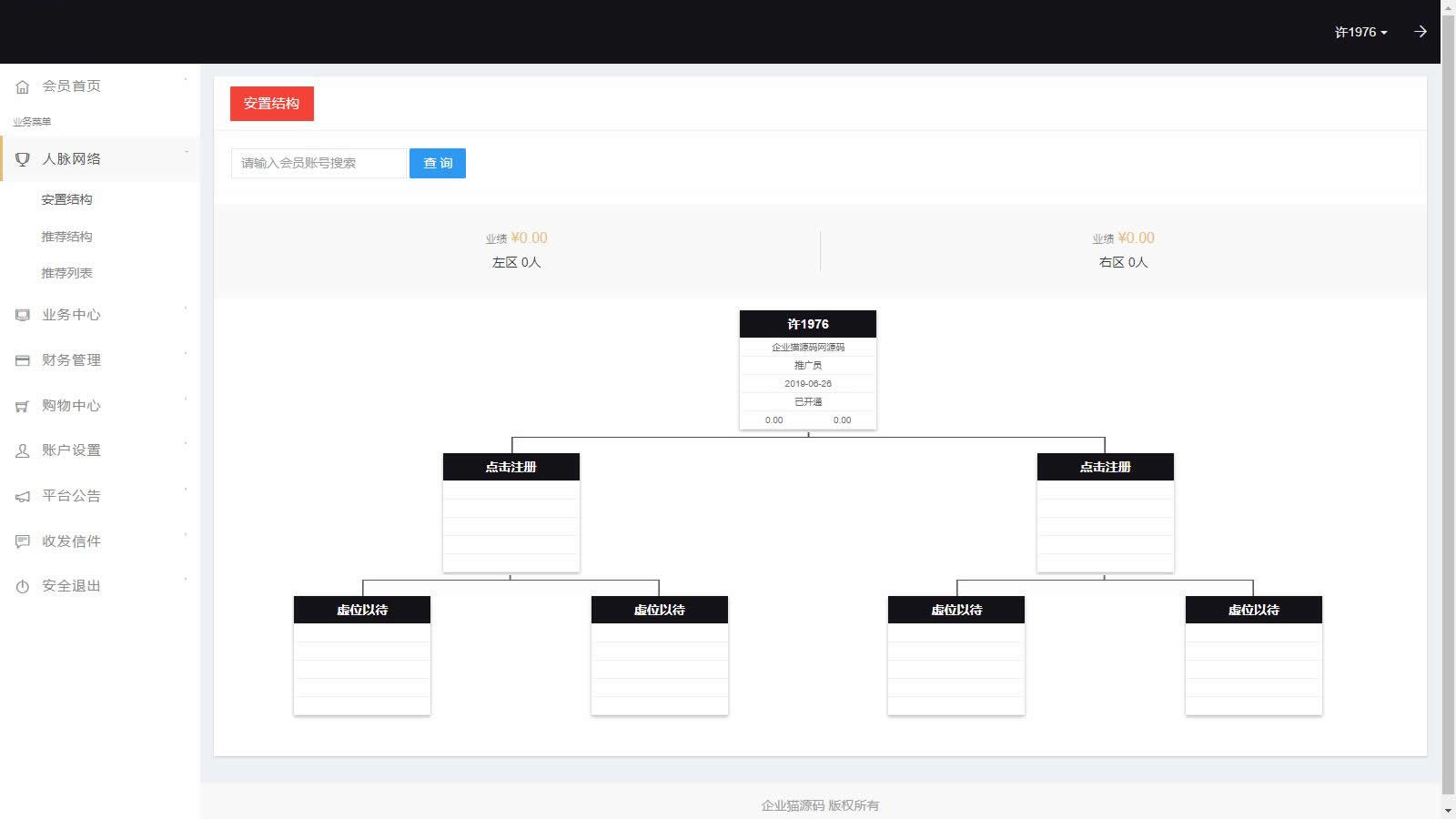Click the trophy icon beside 人脉网络
Screen dimensions: 1456x819
click(x=23, y=159)
